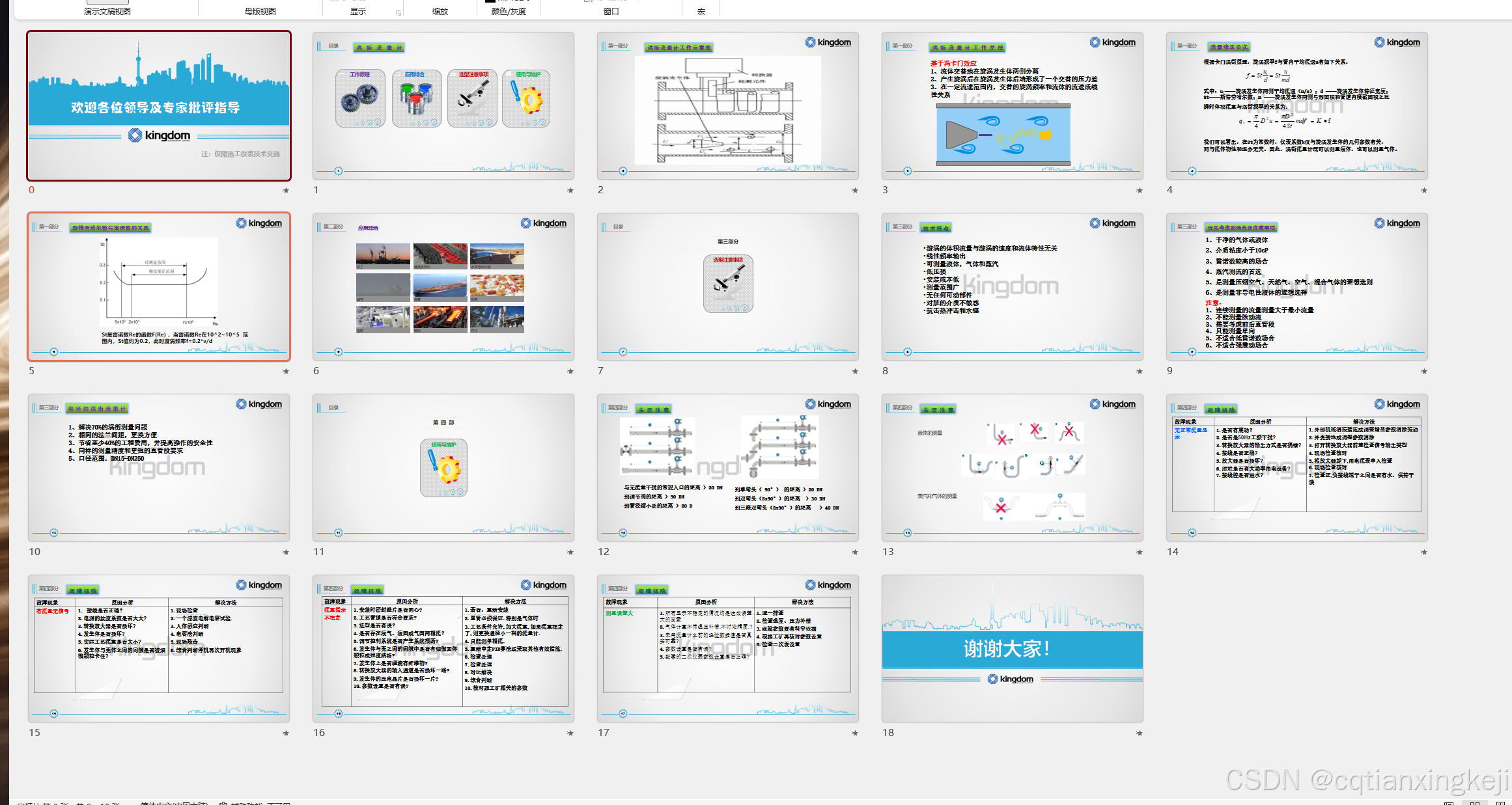
Task: Select slide 14 with the troubleshooting table
Action: (x=1296, y=467)
